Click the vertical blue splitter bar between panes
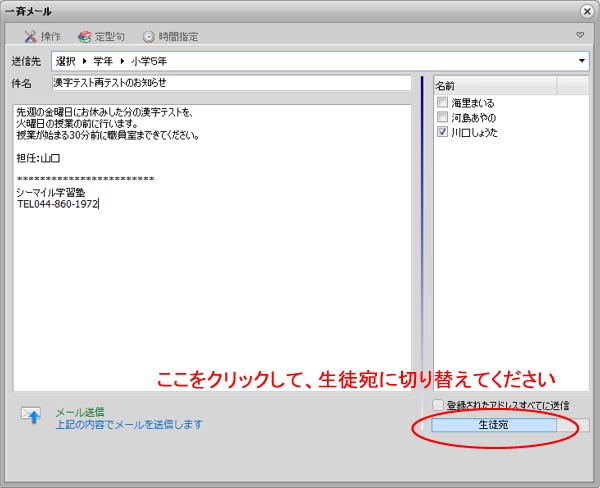600x488 pixels. click(x=423, y=230)
